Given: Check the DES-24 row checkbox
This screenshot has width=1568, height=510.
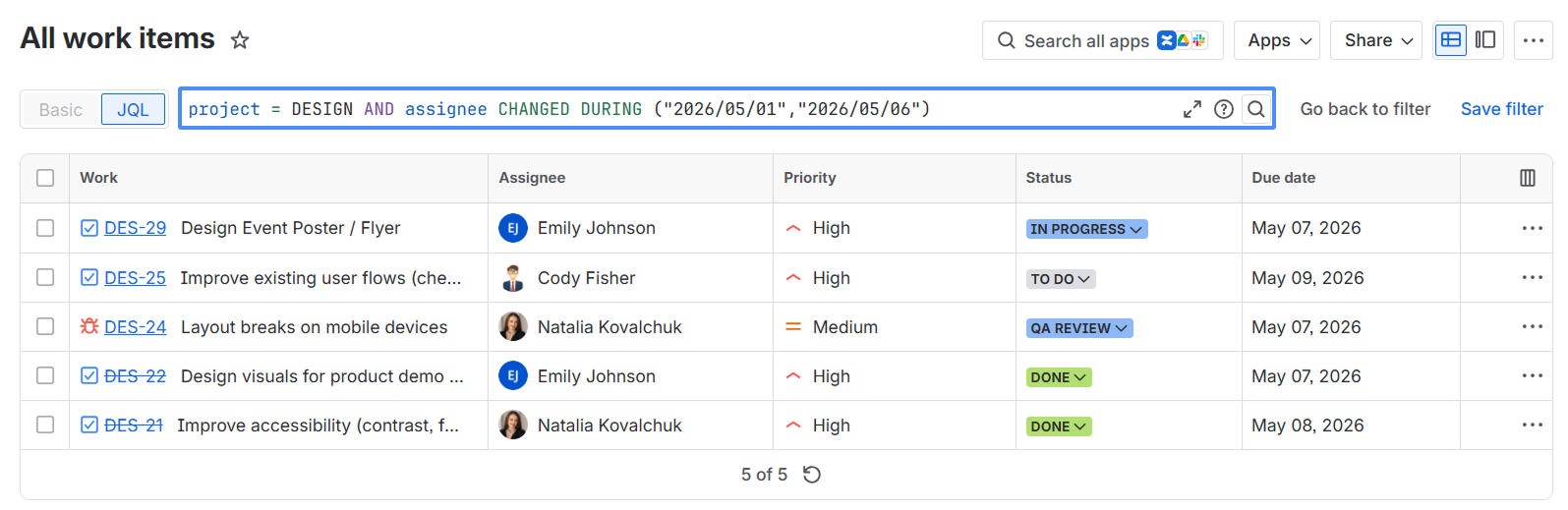Looking at the screenshot, I should coord(45,326).
